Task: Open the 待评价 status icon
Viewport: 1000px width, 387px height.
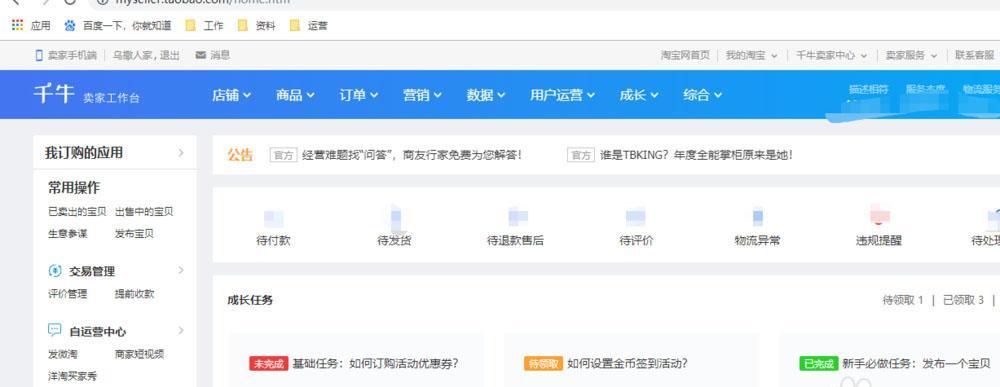Action: 636,217
